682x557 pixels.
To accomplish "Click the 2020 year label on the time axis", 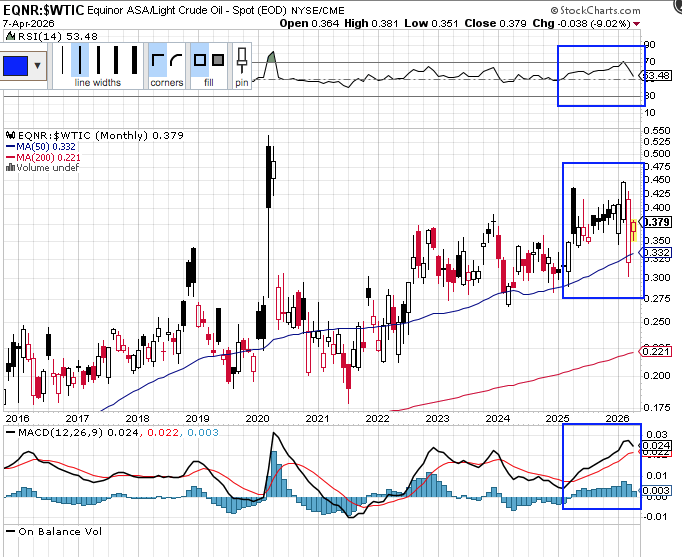I will pos(257,418).
